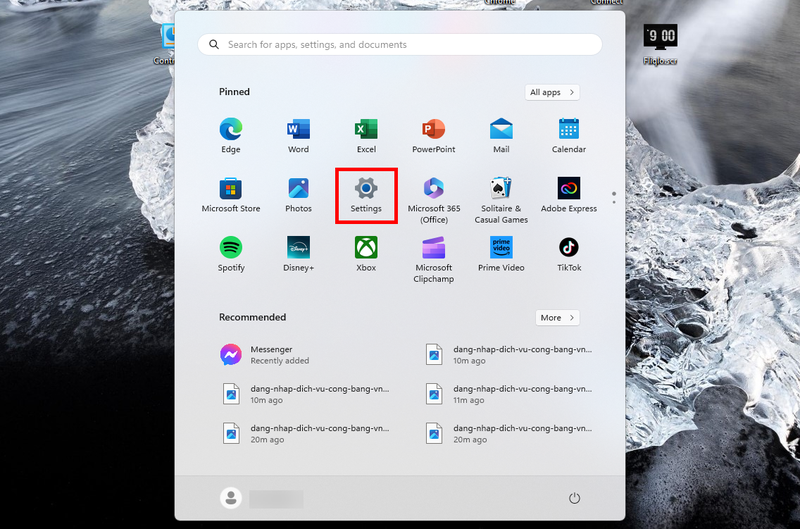Open Excel from the Start menu

click(366, 135)
